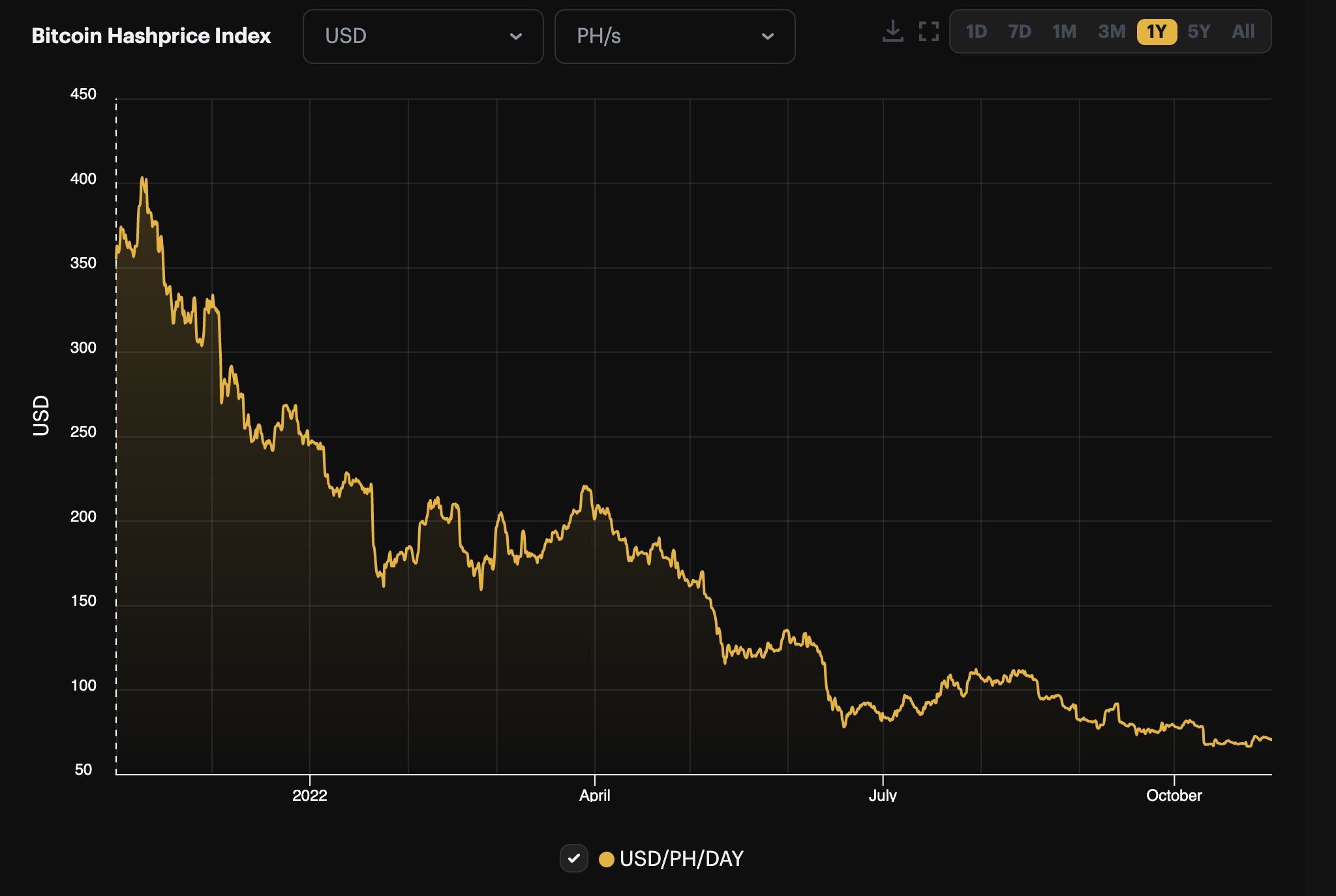The image size is (1336, 896).
Task: Open the PH/s unit dropdown
Action: [675, 37]
